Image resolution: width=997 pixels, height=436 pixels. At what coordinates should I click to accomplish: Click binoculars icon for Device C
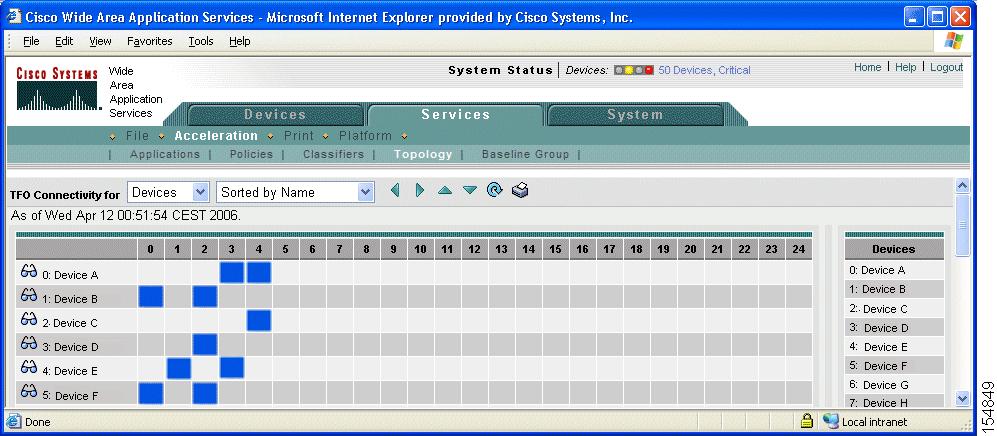coord(29,319)
